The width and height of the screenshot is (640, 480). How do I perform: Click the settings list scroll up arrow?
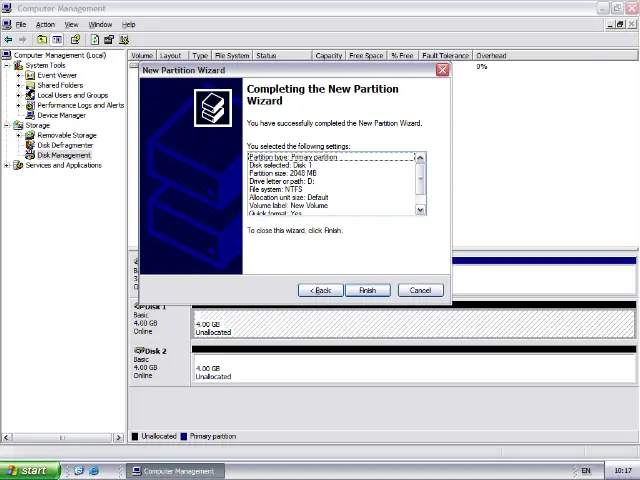point(420,158)
